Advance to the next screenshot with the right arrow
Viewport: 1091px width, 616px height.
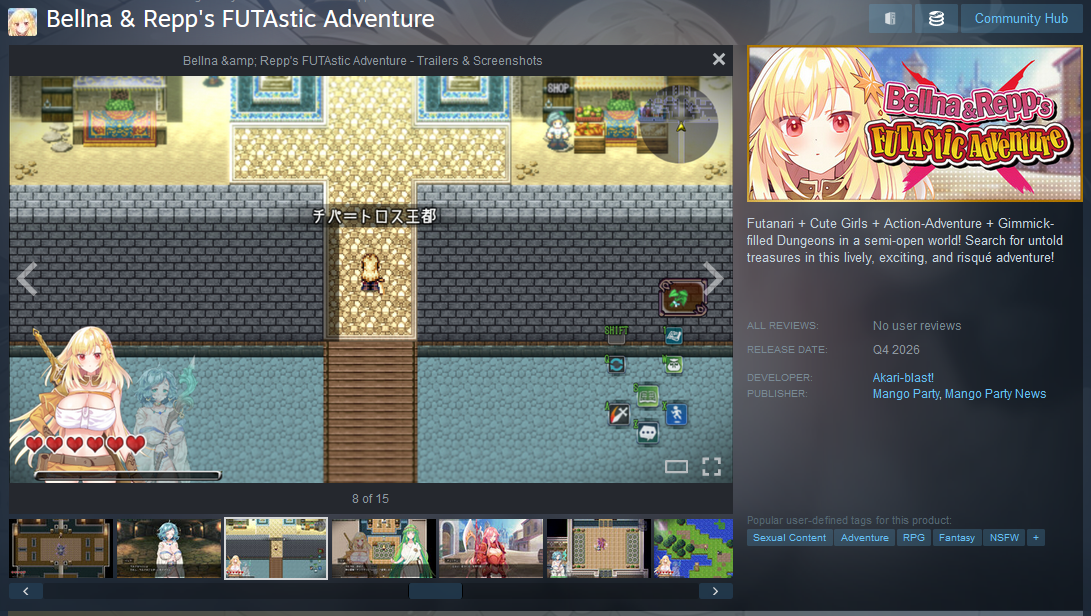pos(713,278)
